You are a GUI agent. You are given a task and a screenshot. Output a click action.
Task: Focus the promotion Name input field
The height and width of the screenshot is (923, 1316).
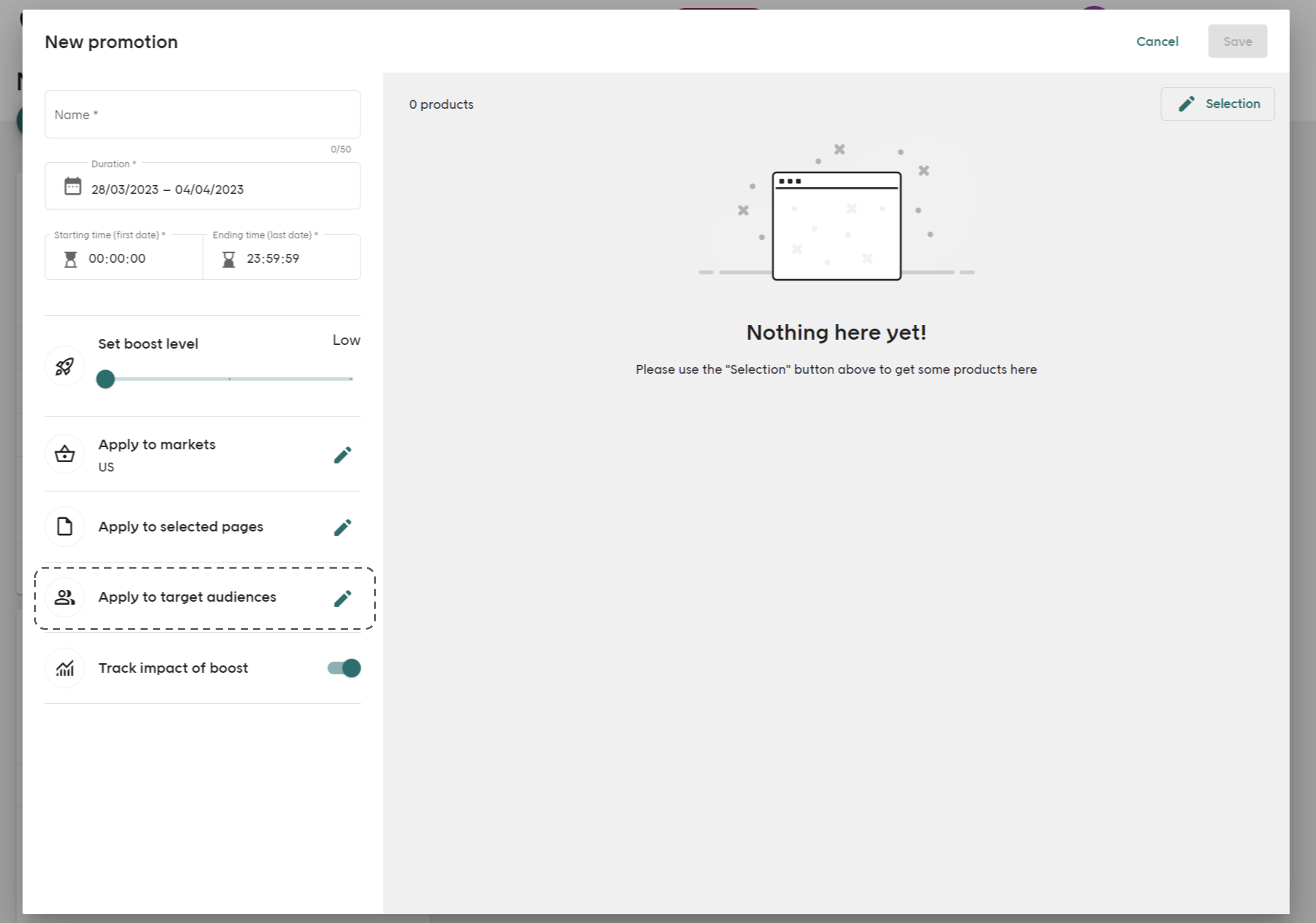(x=202, y=115)
